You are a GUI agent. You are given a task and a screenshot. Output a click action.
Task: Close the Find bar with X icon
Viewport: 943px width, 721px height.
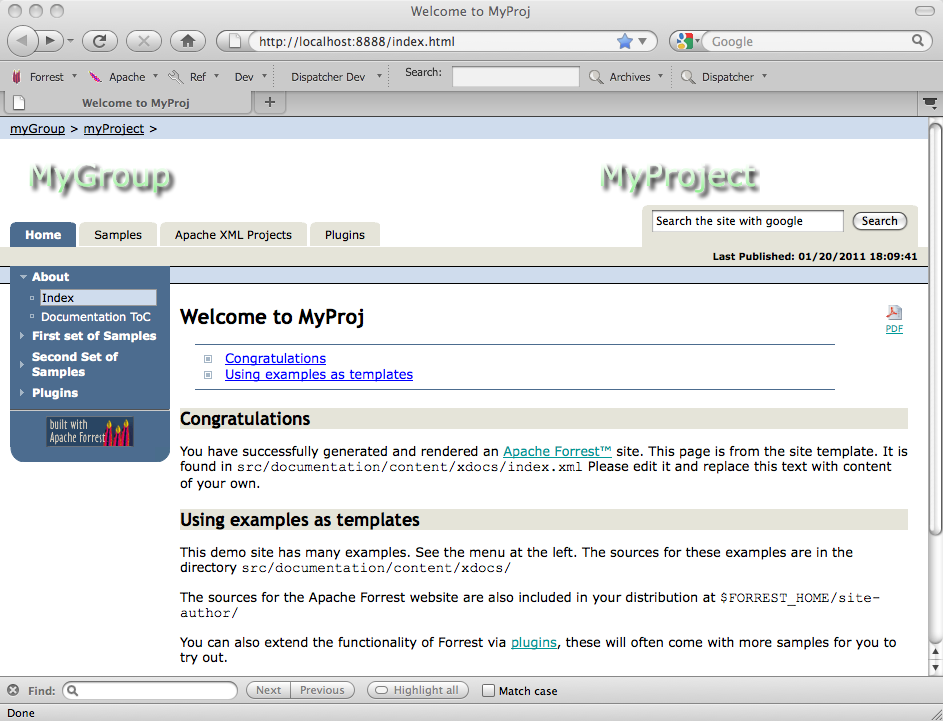tap(13, 690)
